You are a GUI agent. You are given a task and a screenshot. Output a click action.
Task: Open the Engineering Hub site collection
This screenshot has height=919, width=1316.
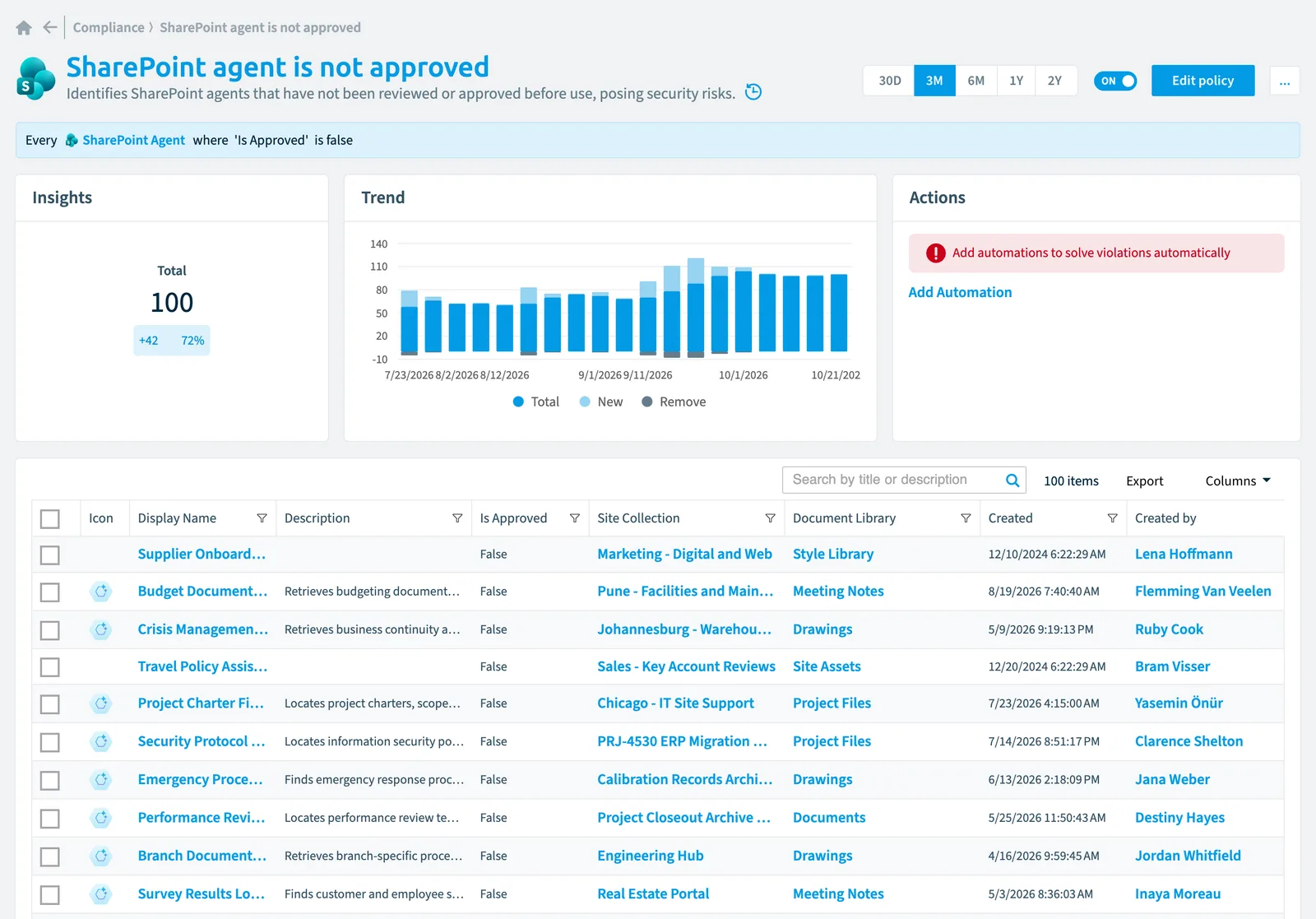point(650,856)
